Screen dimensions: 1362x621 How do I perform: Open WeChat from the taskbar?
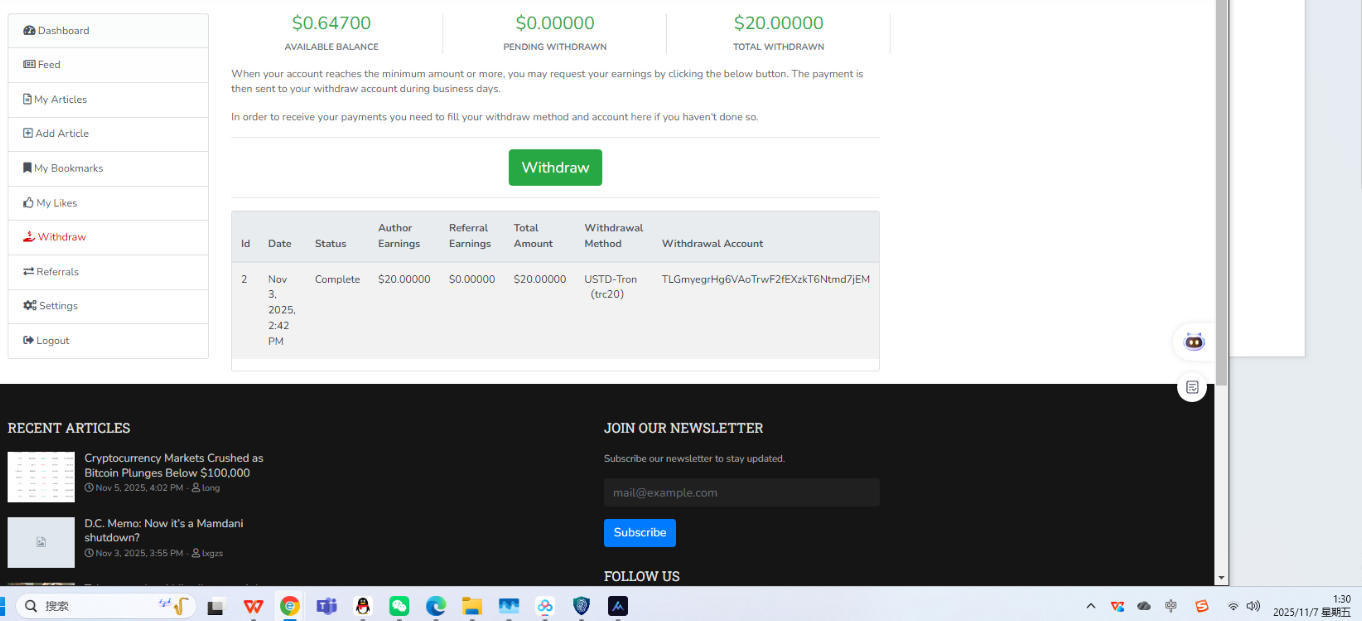pos(399,606)
